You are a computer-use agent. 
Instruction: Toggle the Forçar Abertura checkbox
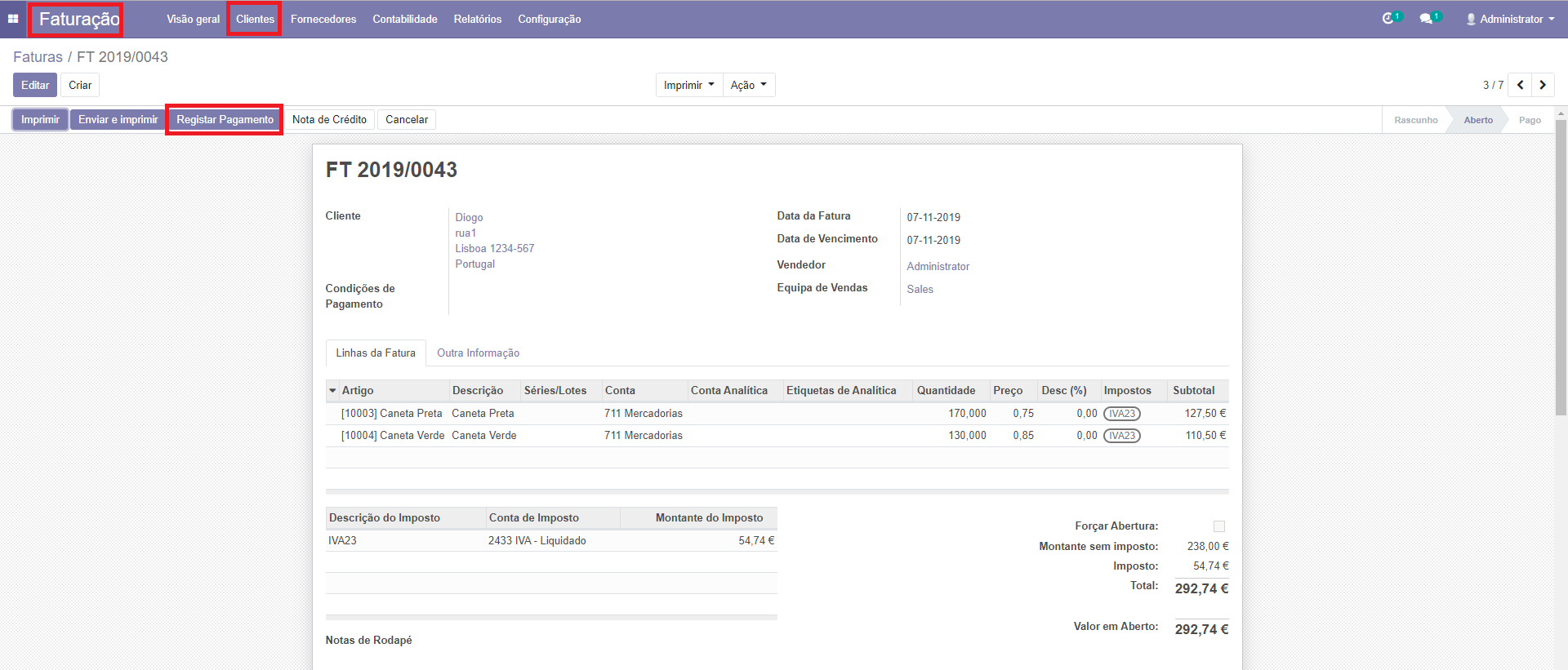click(1218, 526)
